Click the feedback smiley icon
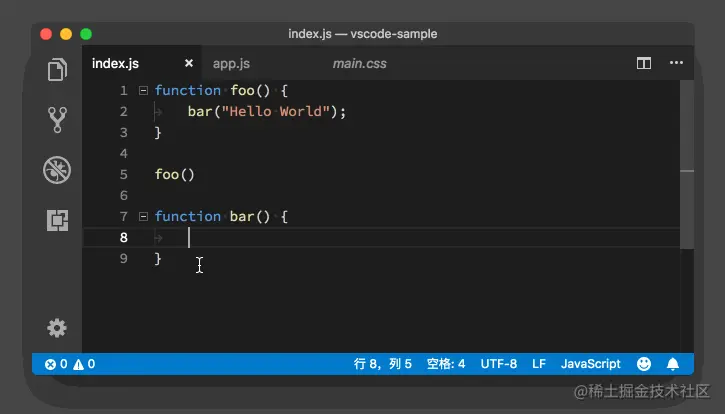 click(x=644, y=364)
